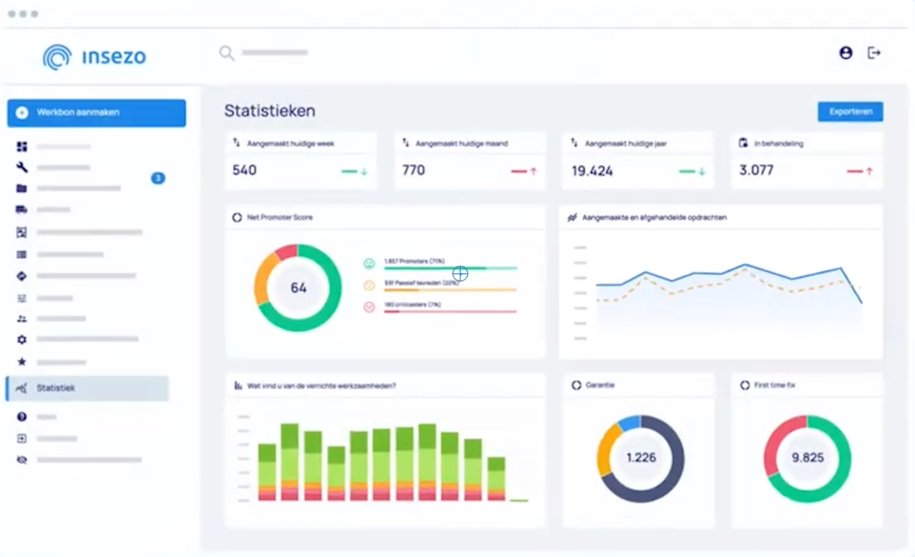The image size is (915, 557).
Task: Open the user account profile icon
Action: pos(846,53)
